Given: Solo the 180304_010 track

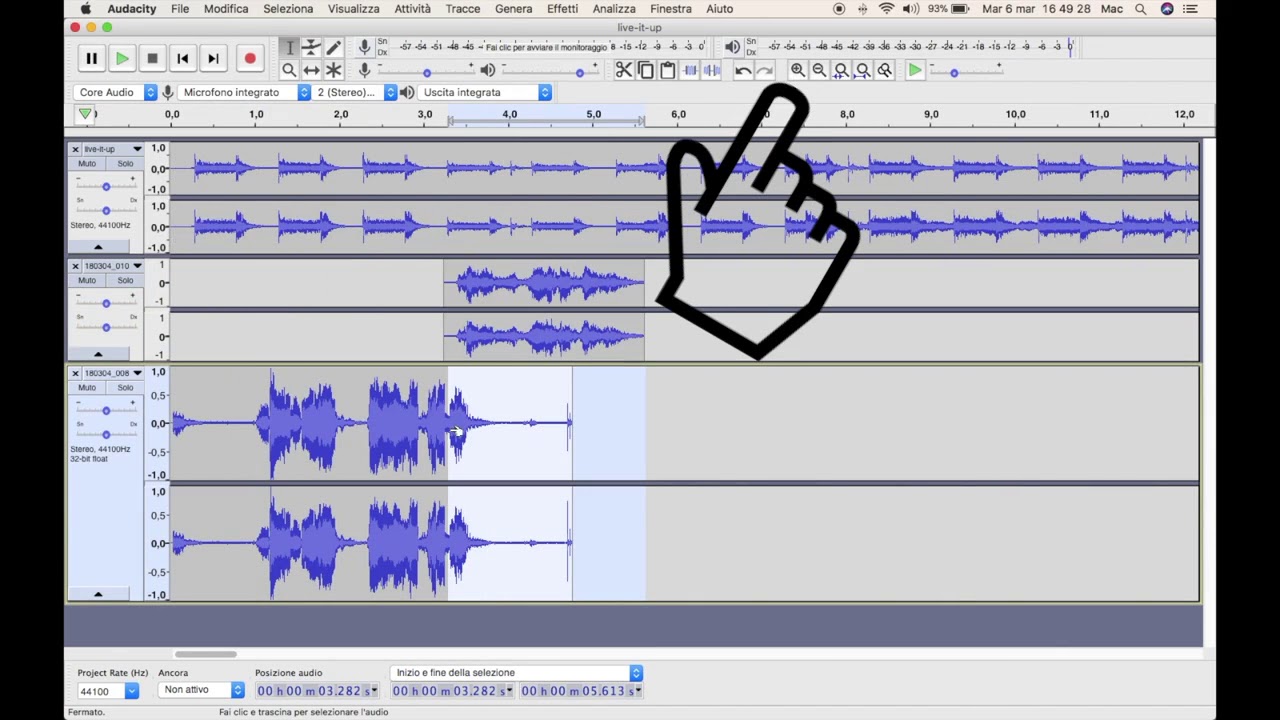Looking at the screenshot, I should 125,280.
